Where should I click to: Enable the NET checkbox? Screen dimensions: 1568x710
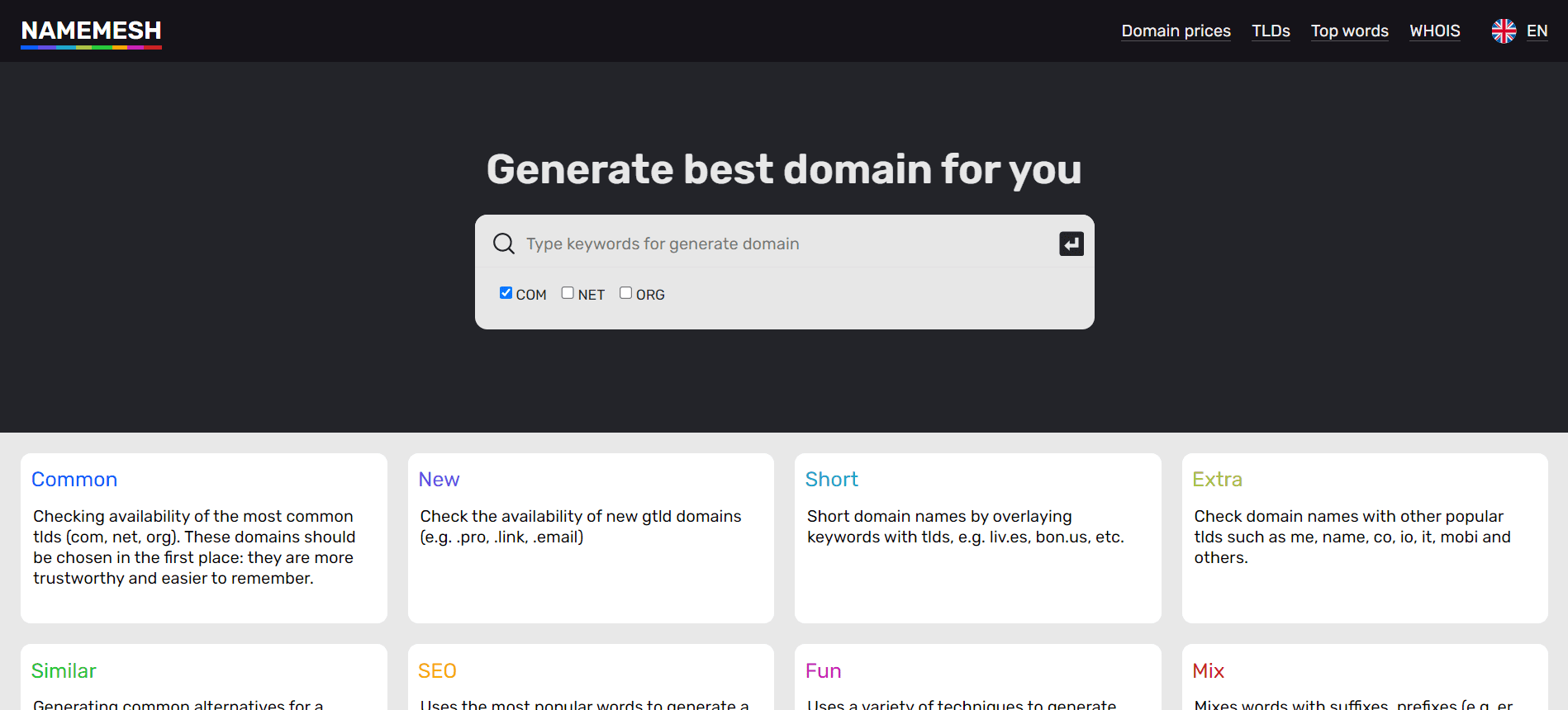[x=568, y=293]
